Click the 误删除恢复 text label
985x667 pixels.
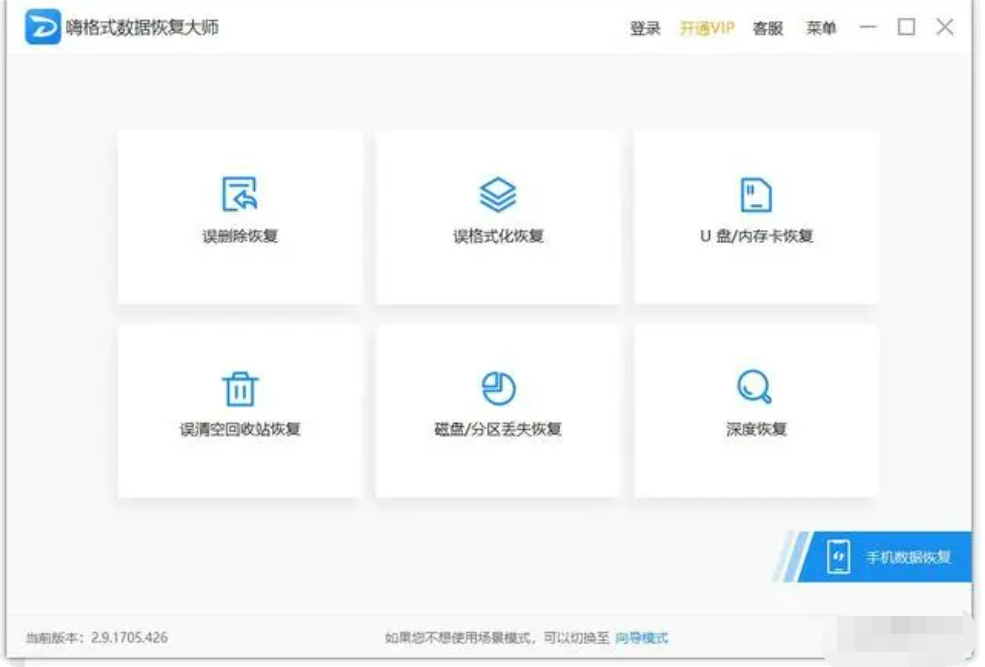tap(240, 237)
